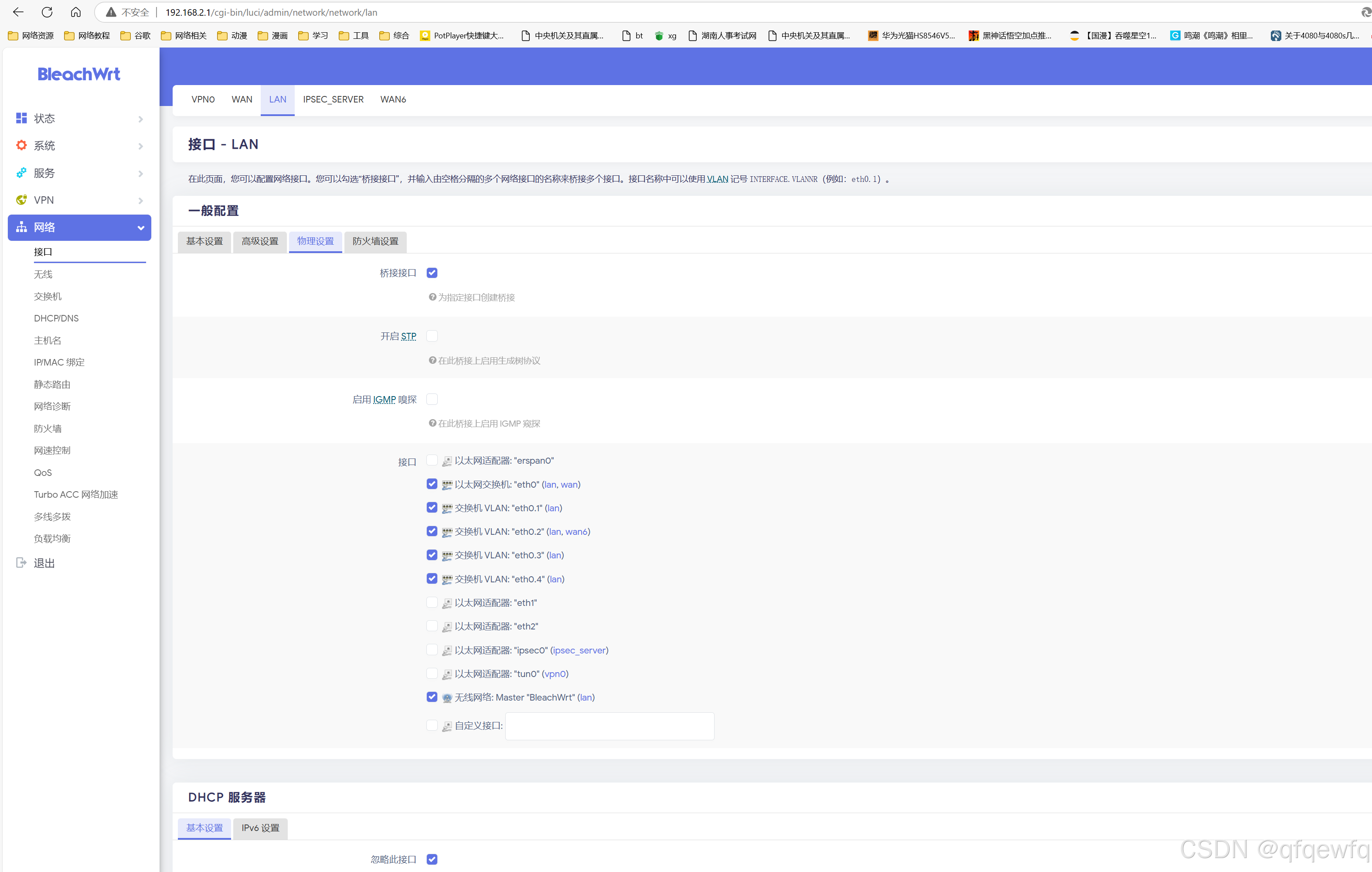Image resolution: width=1372 pixels, height=872 pixels.
Task: Click the 服务 sidebar icon
Action: click(22, 173)
